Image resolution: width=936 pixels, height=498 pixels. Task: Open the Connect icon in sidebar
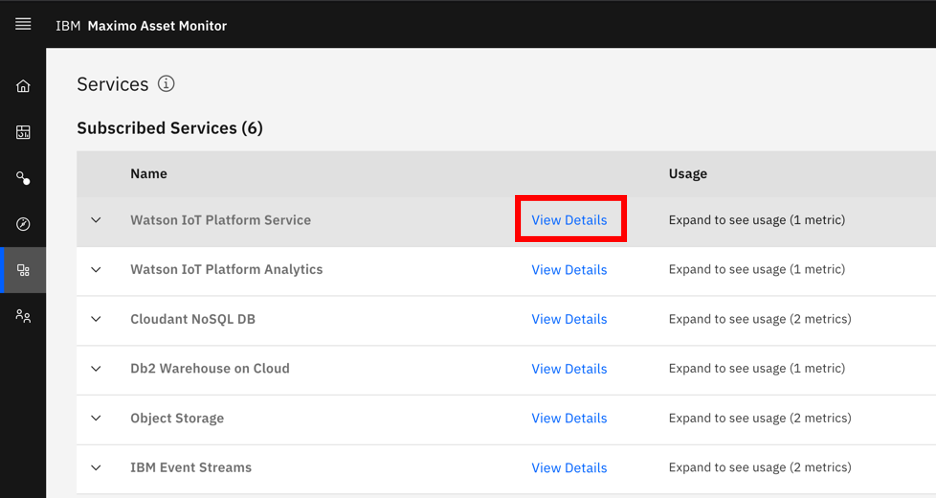pyautogui.click(x=23, y=178)
